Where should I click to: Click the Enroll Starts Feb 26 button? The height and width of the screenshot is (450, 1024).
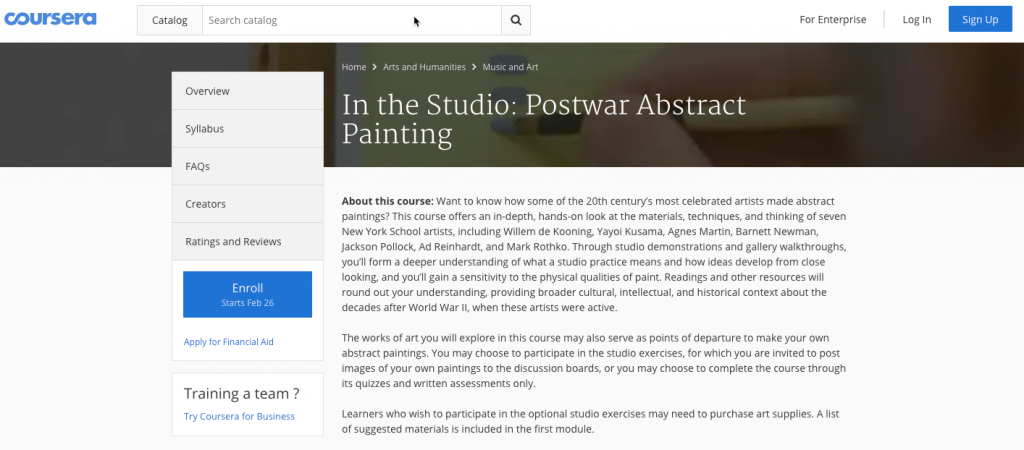[x=248, y=295]
